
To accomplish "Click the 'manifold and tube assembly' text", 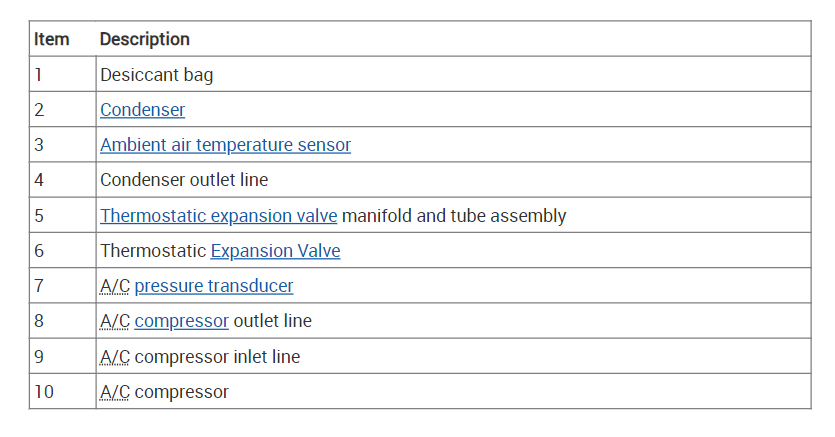I will pos(454,215).
